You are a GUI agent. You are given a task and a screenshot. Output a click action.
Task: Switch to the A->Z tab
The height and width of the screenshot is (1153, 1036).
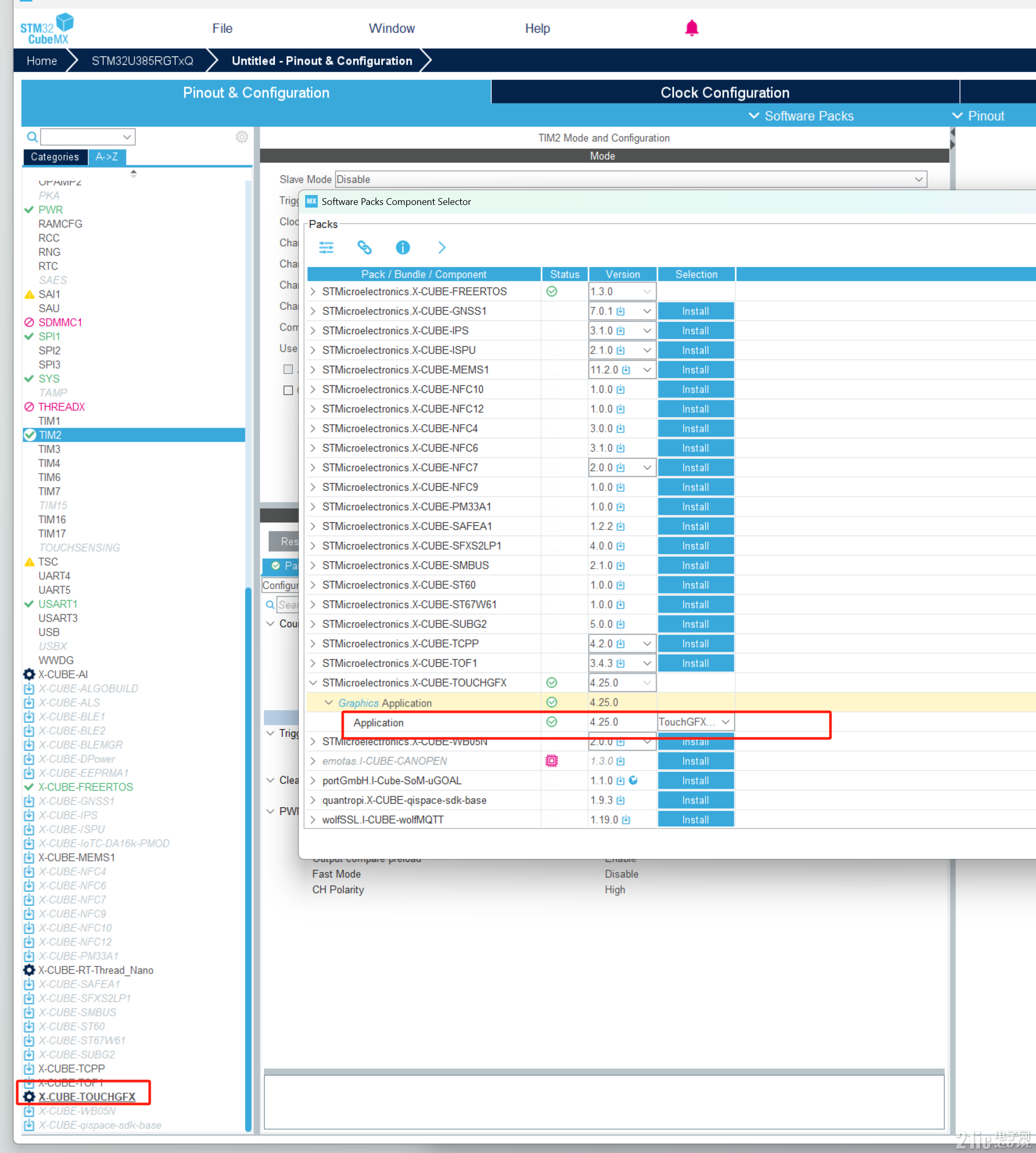107,156
